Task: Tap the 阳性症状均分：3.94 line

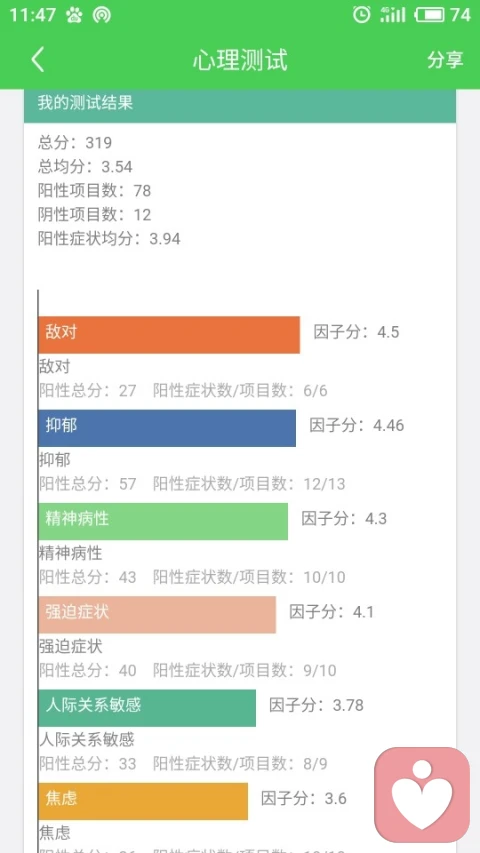Action: point(109,238)
